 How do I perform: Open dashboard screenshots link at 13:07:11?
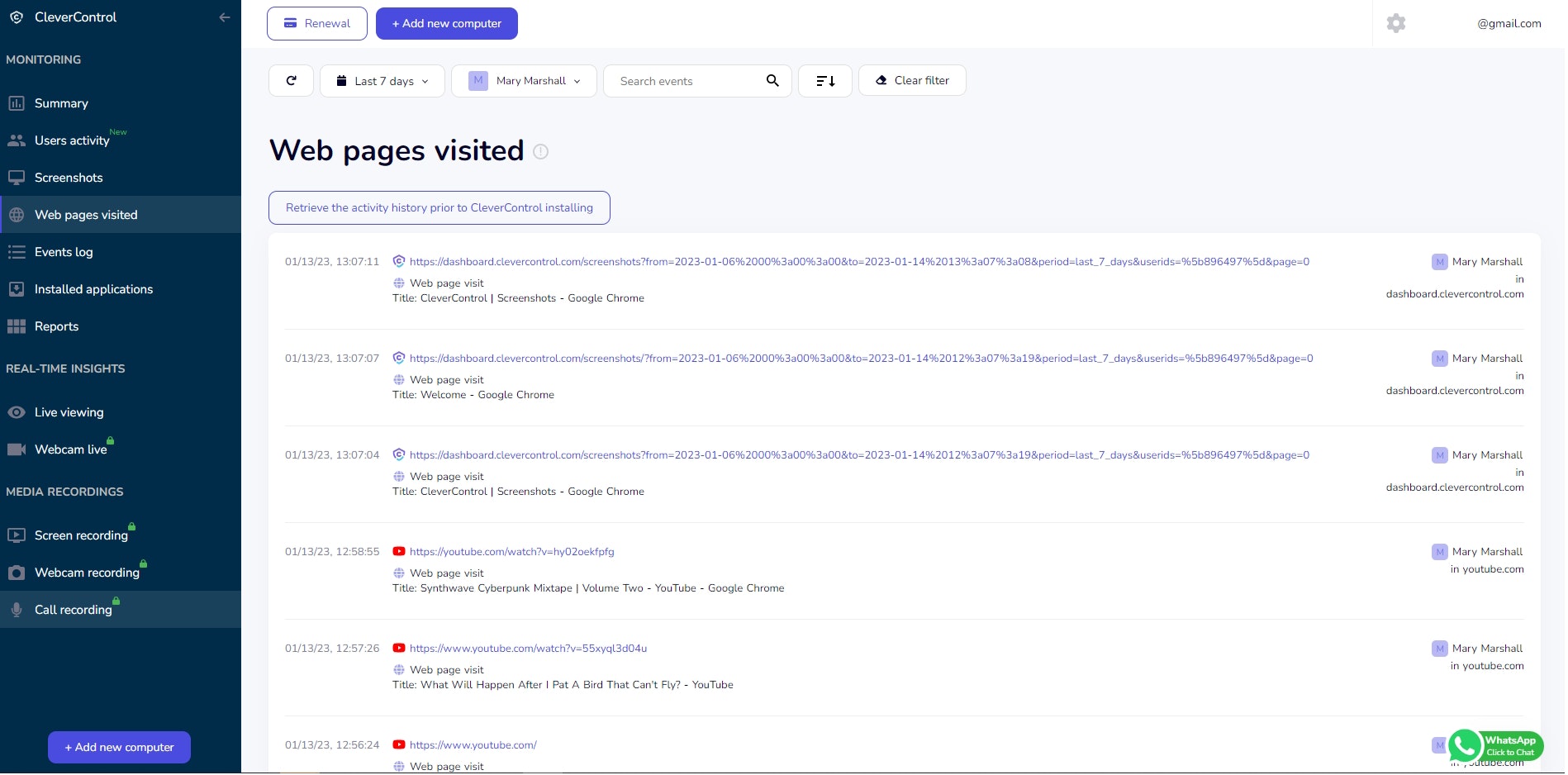coord(859,262)
